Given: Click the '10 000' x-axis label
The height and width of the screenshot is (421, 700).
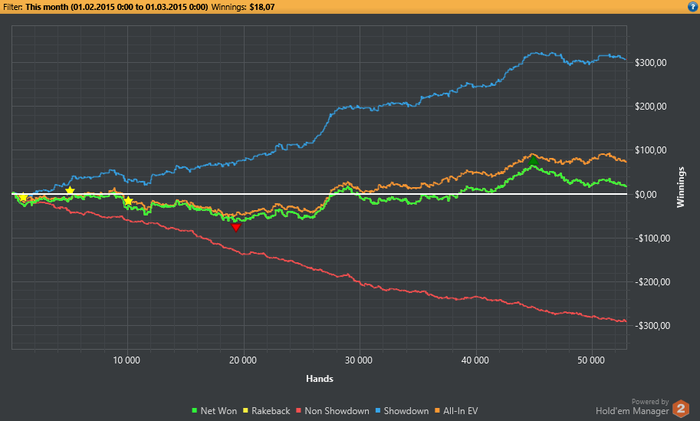Looking at the screenshot, I should [126, 360].
